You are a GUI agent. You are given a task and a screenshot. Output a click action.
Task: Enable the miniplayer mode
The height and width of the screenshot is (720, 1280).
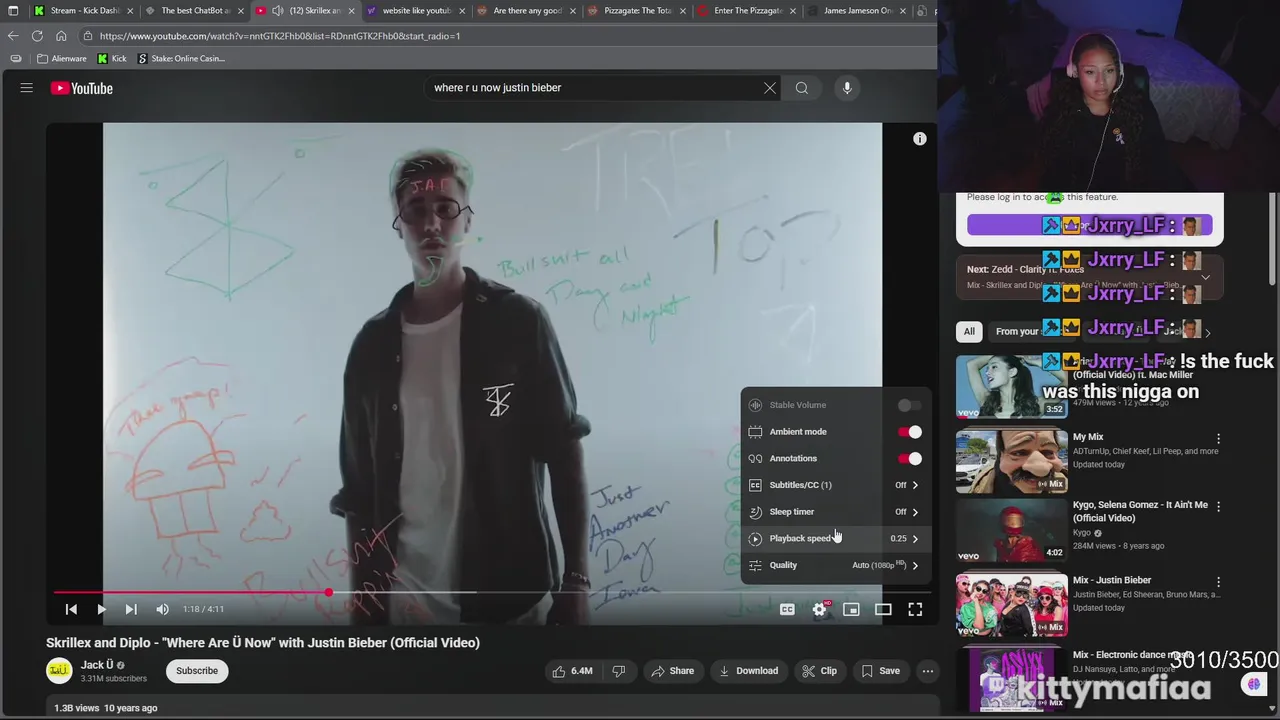point(851,609)
